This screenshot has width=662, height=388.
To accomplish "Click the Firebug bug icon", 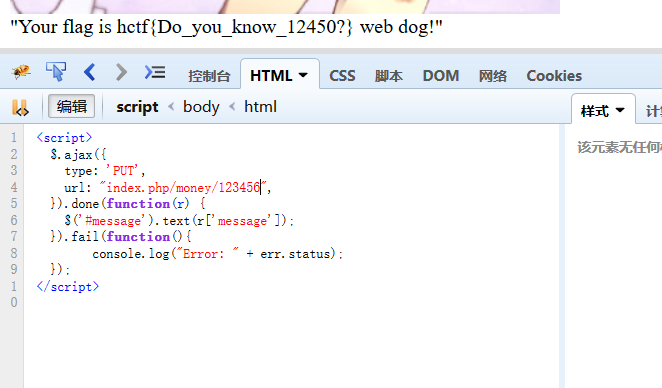I will point(21,72).
